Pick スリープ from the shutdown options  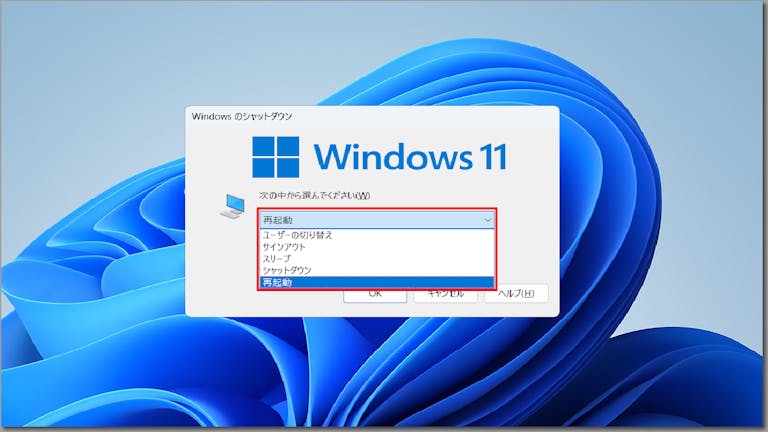point(377,259)
